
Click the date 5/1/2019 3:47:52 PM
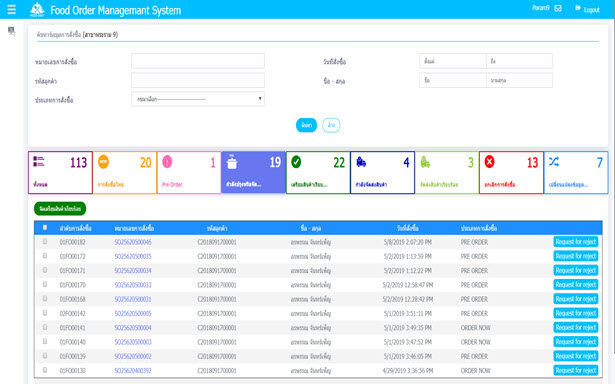point(408,342)
